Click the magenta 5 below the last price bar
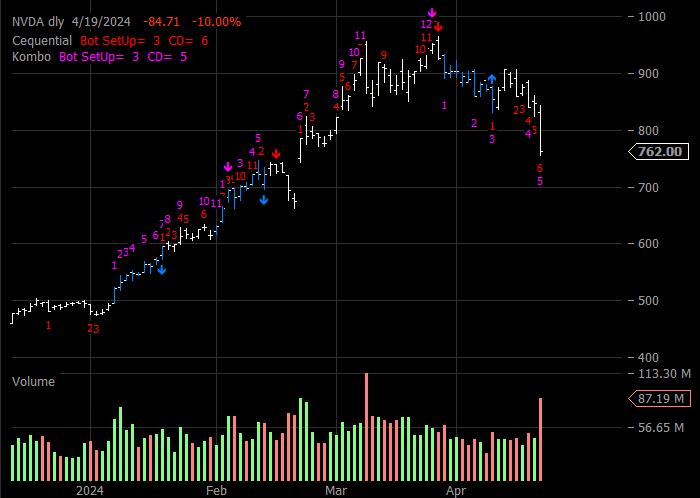The height and width of the screenshot is (498, 700). coord(540,181)
